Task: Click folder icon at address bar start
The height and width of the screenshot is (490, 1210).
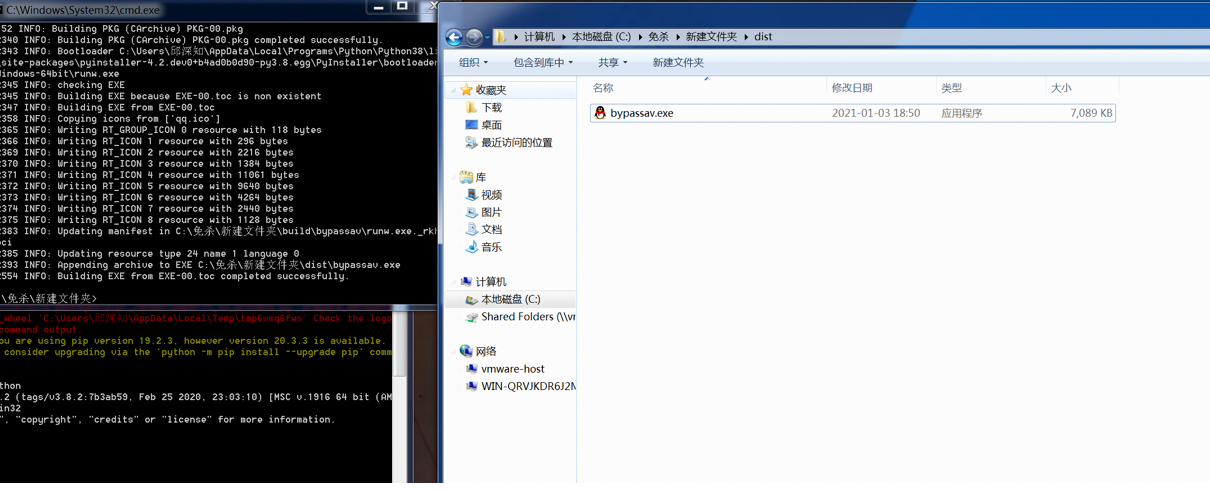Action: click(501, 37)
